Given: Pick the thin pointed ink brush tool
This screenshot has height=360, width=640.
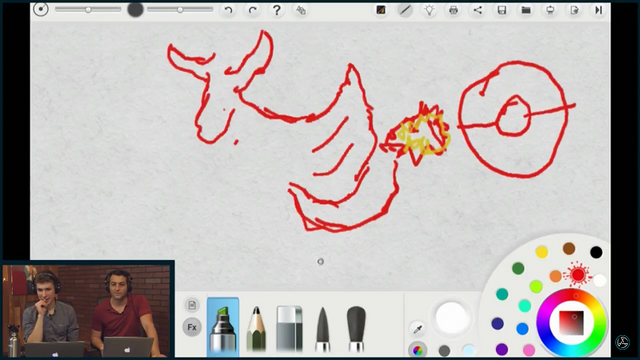Looking at the screenshot, I should (322, 329).
